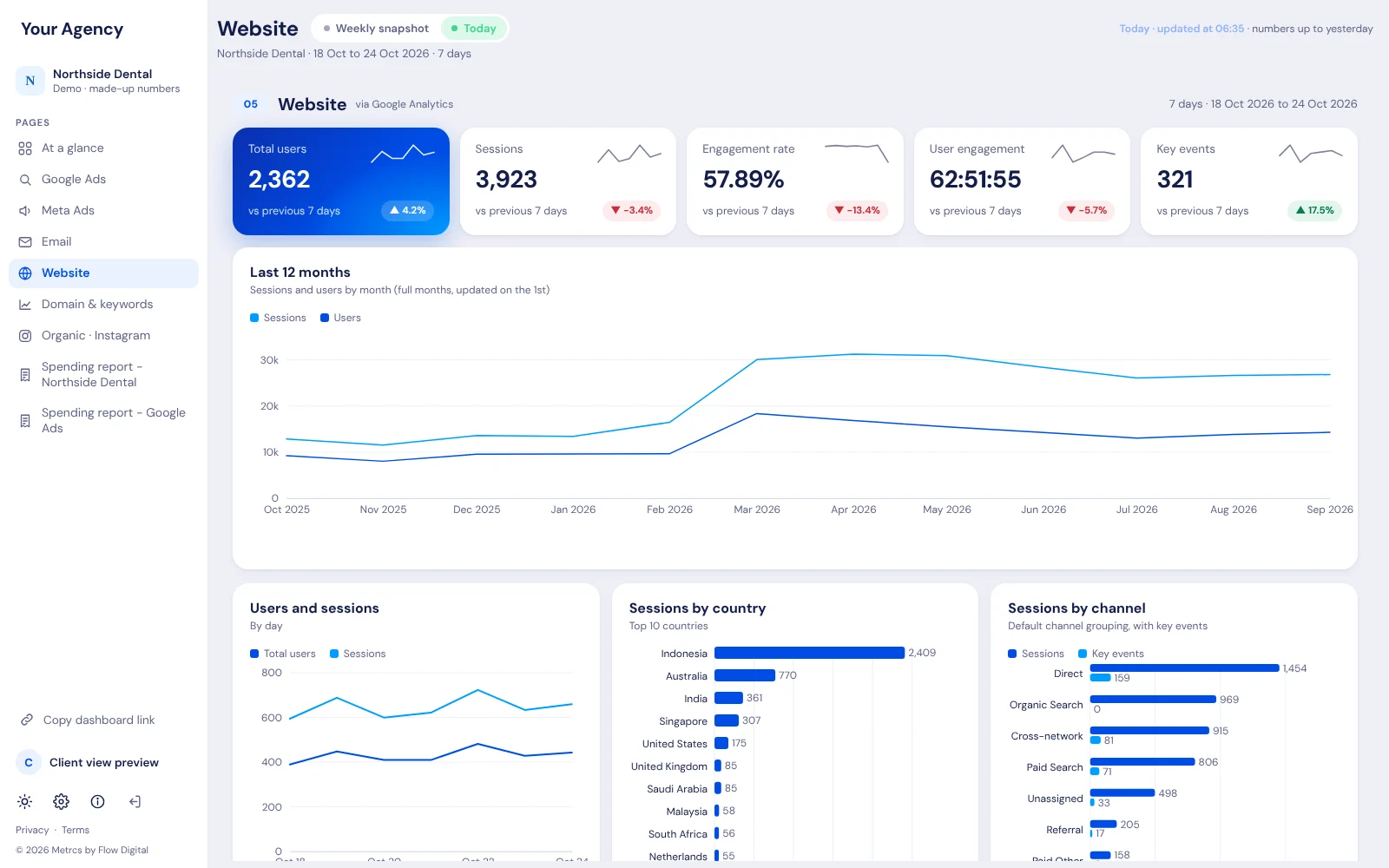
Task: Select the Total users metric card
Action: pyautogui.click(x=341, y=181)
